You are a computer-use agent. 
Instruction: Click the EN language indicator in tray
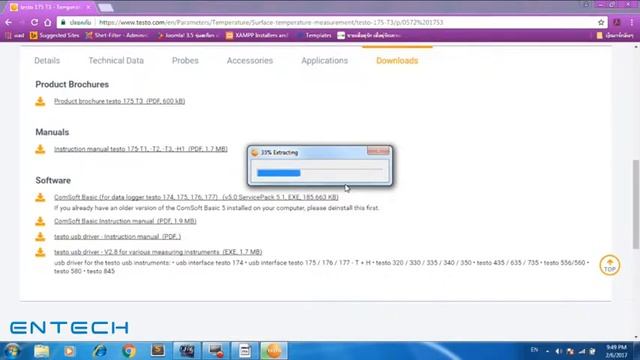coord(534,350)
